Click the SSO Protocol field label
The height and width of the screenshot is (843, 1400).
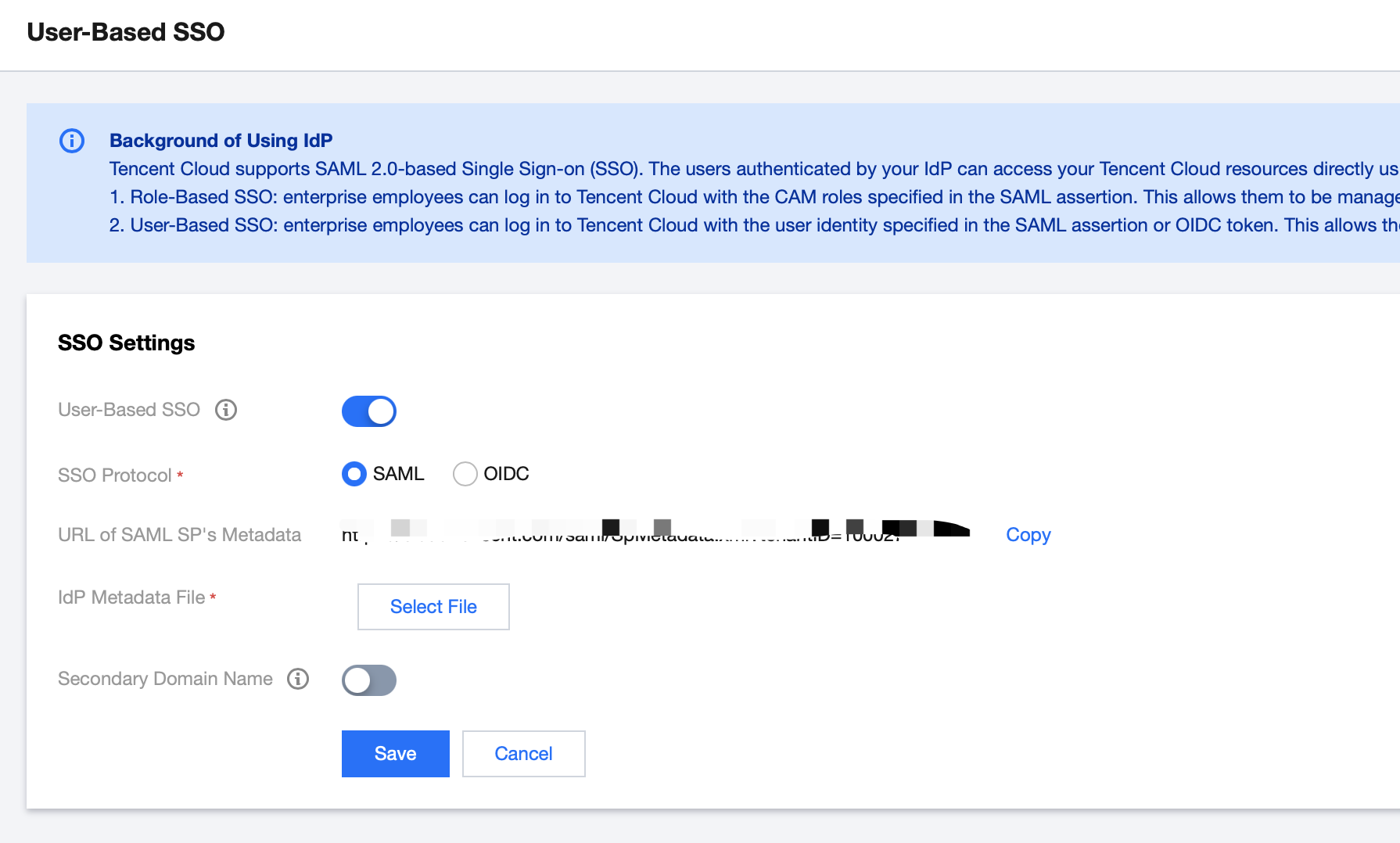[115, 475]
